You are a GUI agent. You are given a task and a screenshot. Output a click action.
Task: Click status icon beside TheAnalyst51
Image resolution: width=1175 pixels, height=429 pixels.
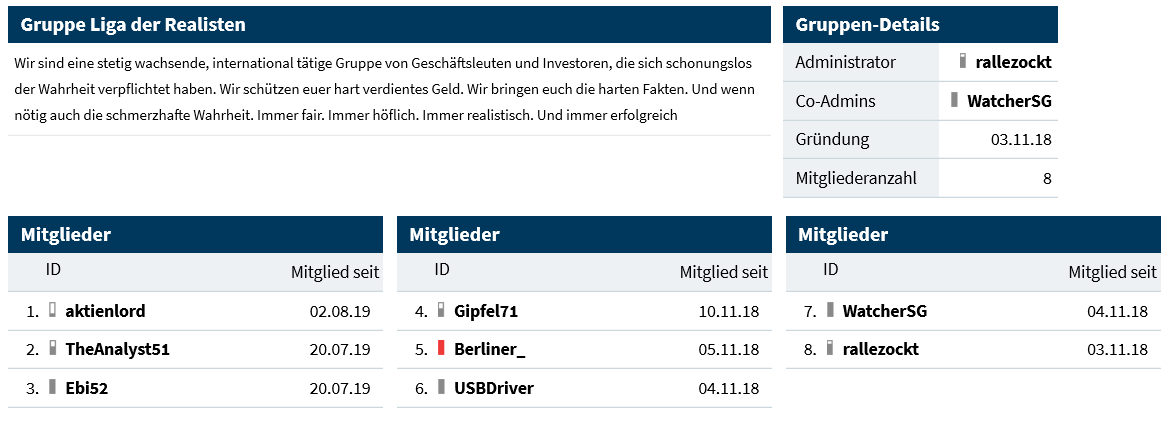click(x=52, y=349)
